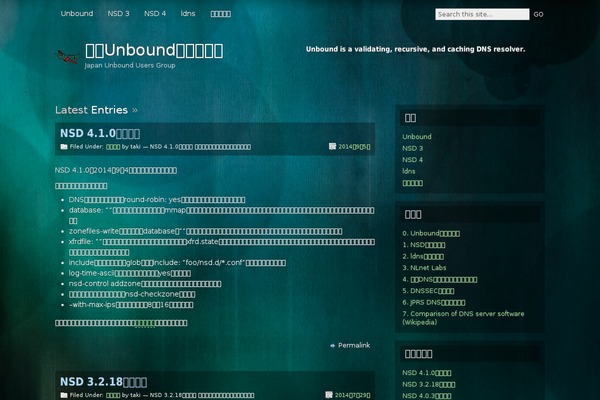Screen dimensions: 600x400
Task: Click the arrow icon beside Permalink
Action: pos(333,345)
